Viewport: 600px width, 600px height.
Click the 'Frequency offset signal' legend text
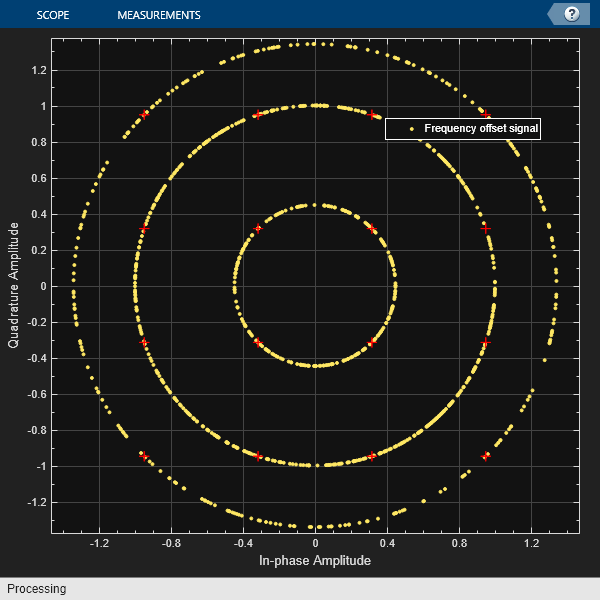[481, 128]
